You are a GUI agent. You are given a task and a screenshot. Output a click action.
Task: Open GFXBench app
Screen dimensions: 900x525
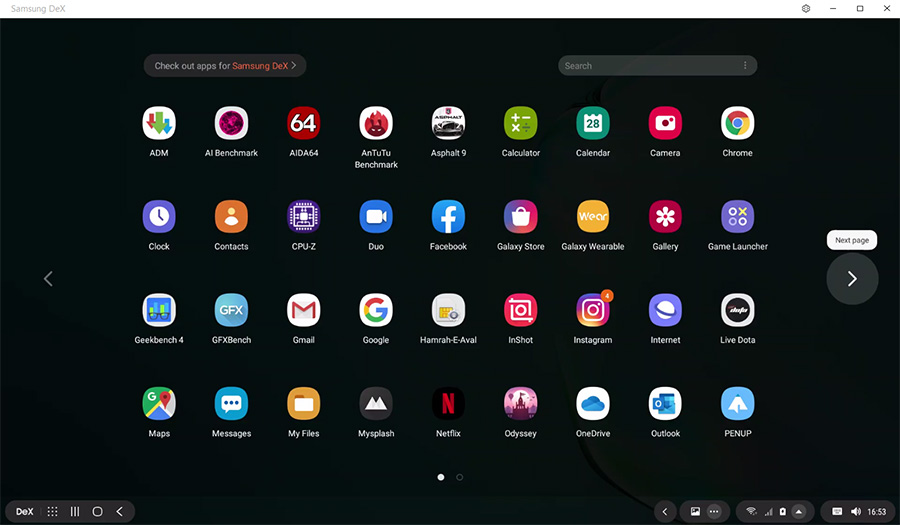(231, 310)
